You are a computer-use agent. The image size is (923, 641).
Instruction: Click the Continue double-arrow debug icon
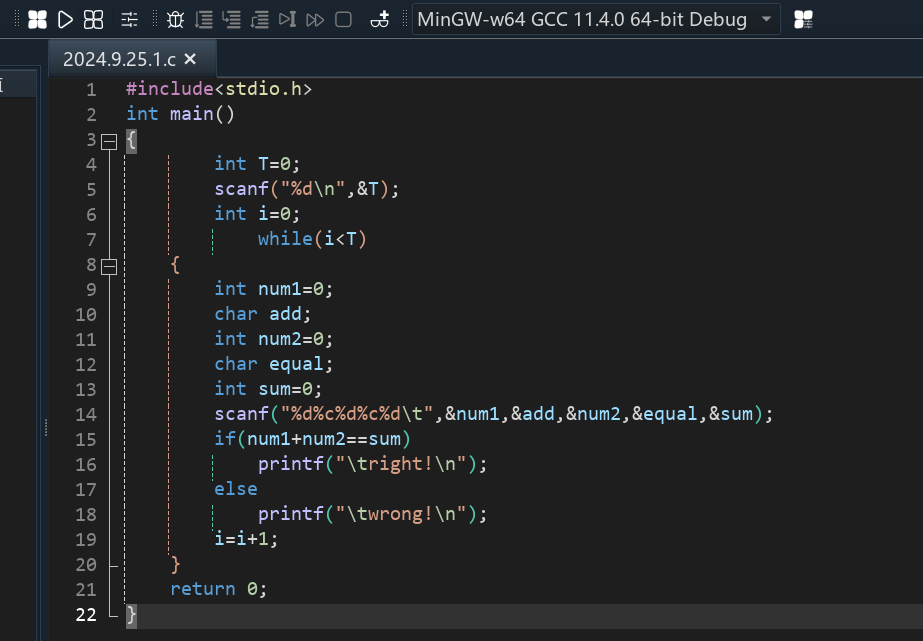pyautogui.click(x=316, y=20)
